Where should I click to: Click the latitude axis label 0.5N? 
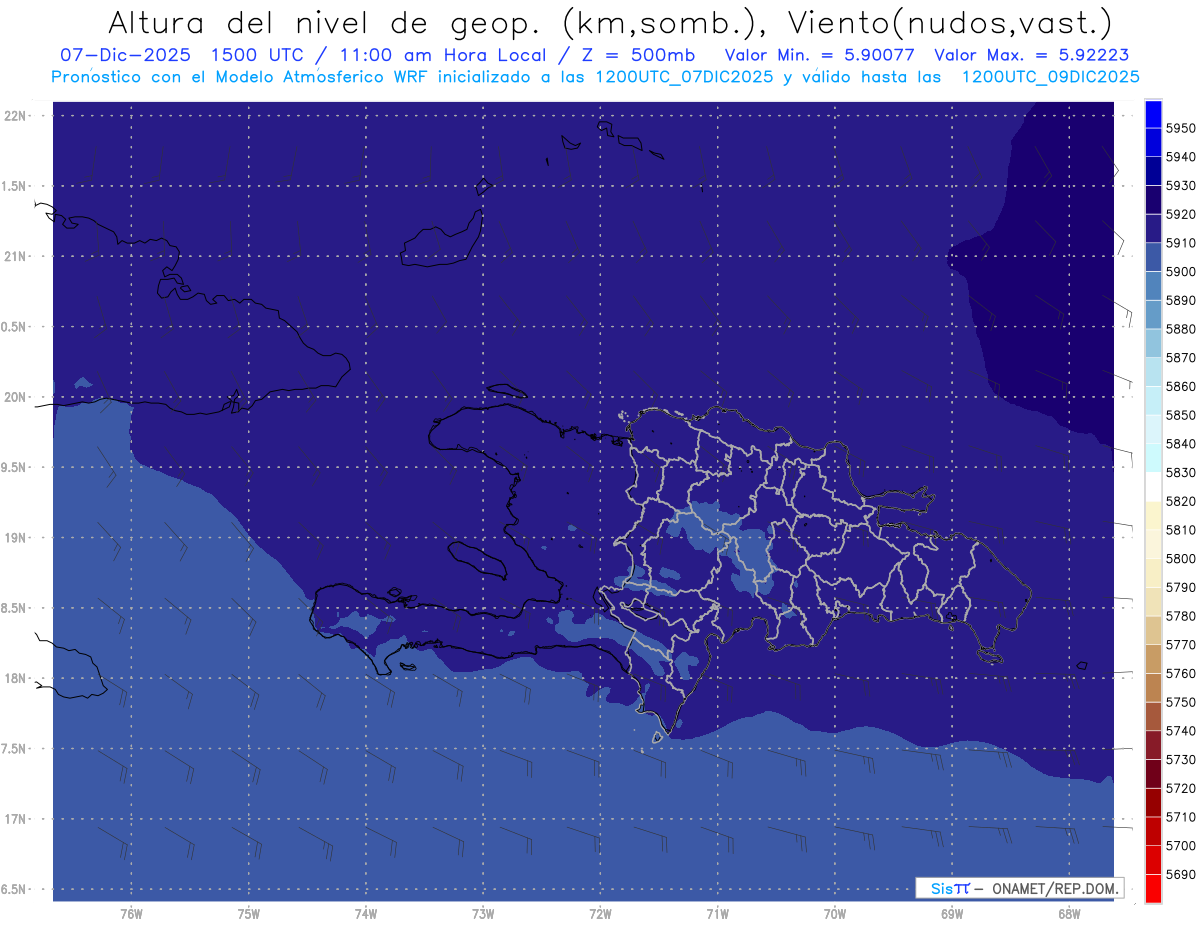15,327
